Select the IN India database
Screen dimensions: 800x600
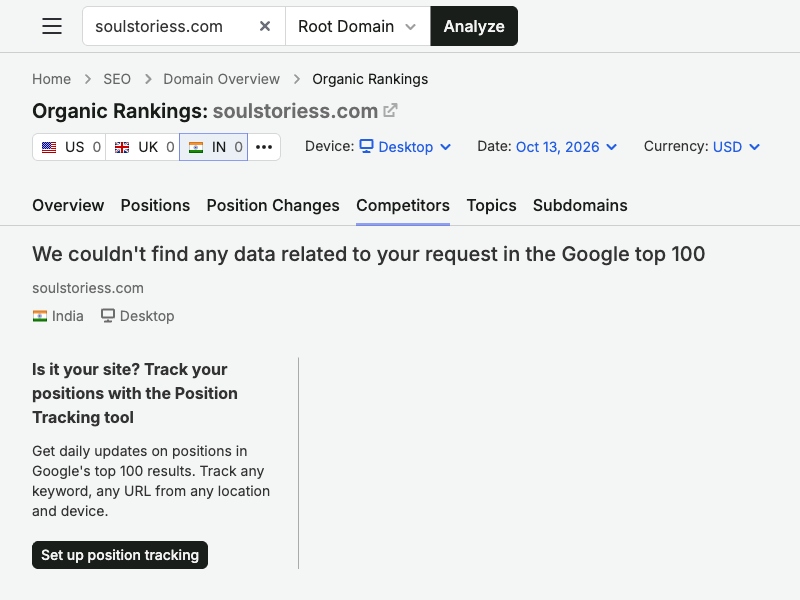click(214, 147)
